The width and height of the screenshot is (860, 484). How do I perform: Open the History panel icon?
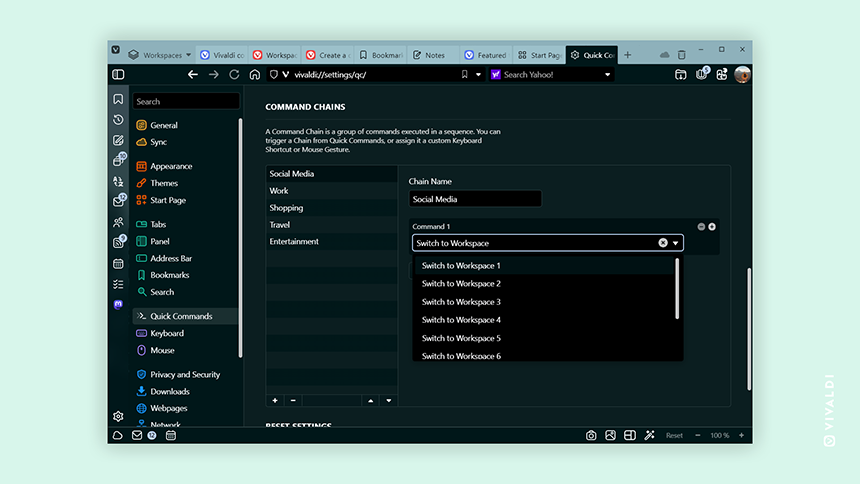[x=118, y=120]
